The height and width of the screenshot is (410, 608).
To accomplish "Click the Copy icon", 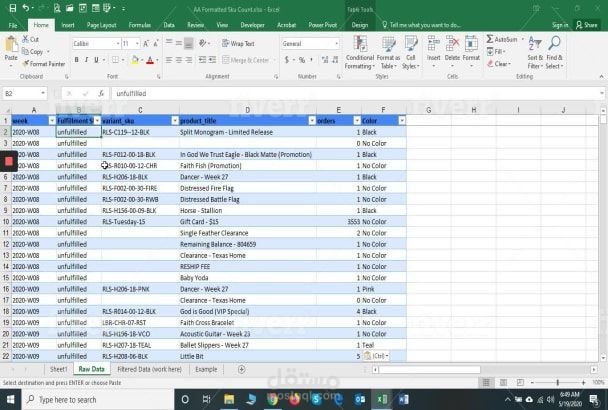I will [x=26, y=51].
